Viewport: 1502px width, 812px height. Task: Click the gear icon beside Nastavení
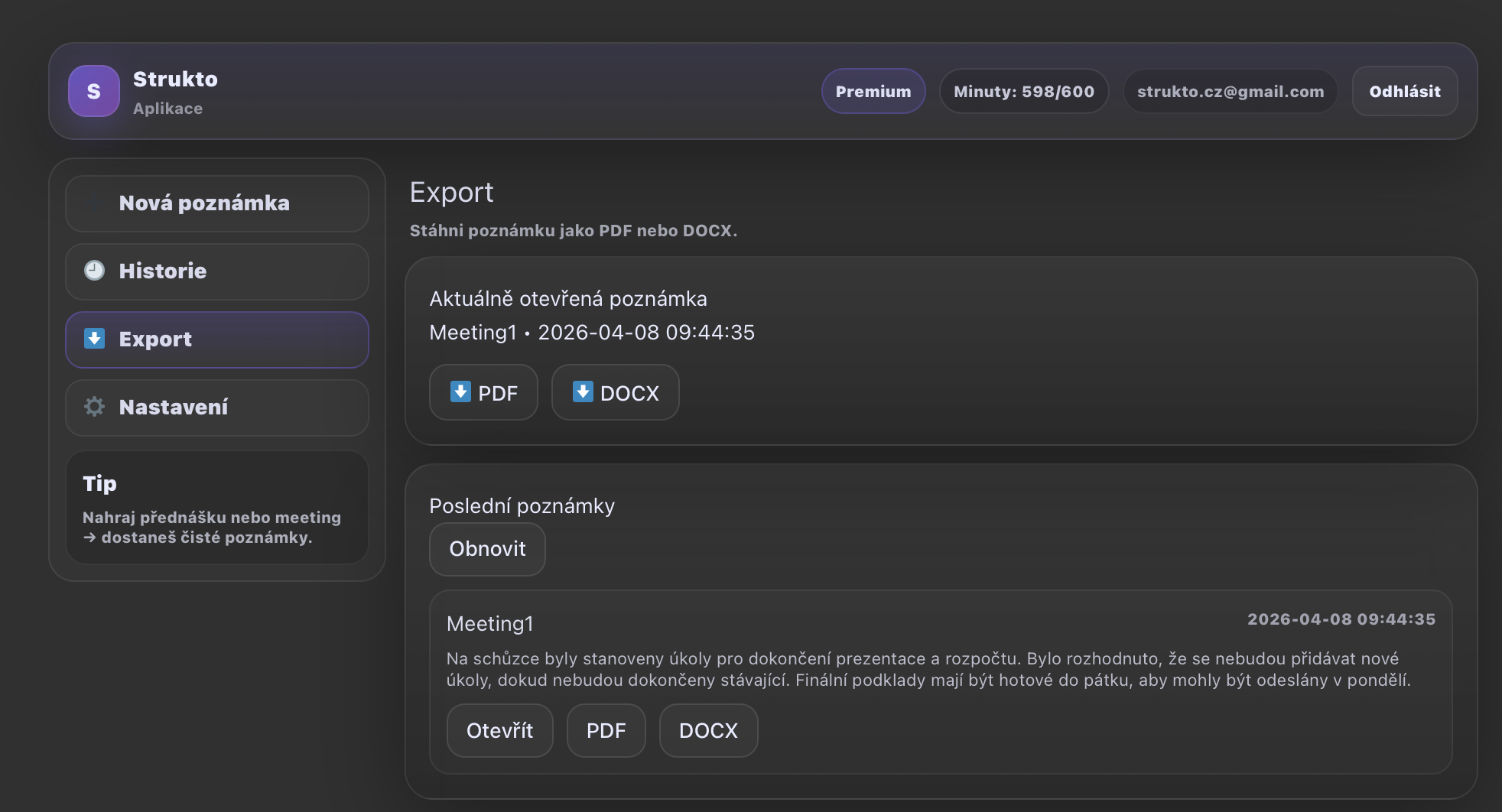point(94,407)
